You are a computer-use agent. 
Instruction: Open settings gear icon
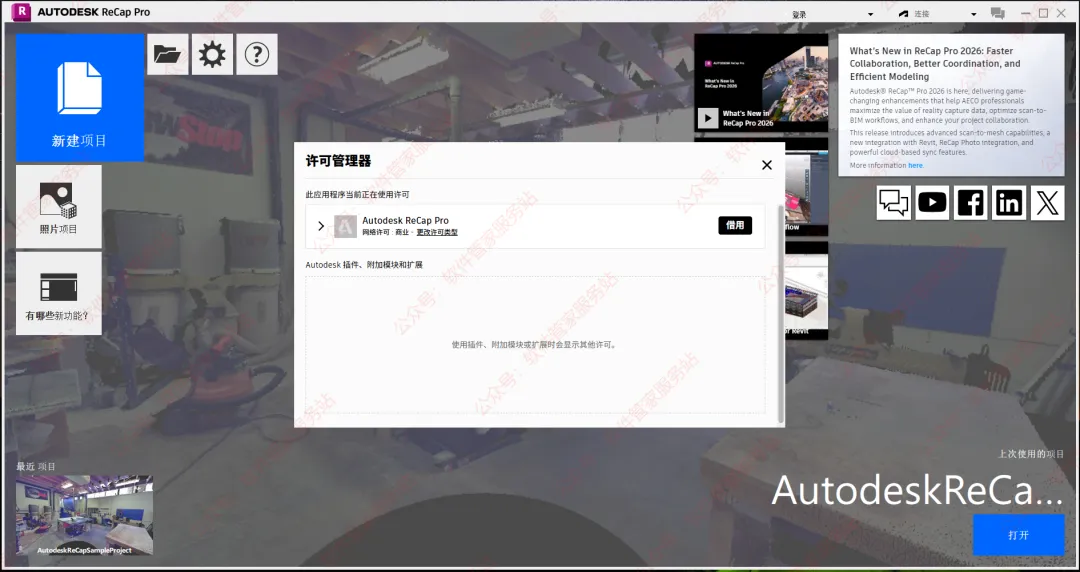point(212,54)
